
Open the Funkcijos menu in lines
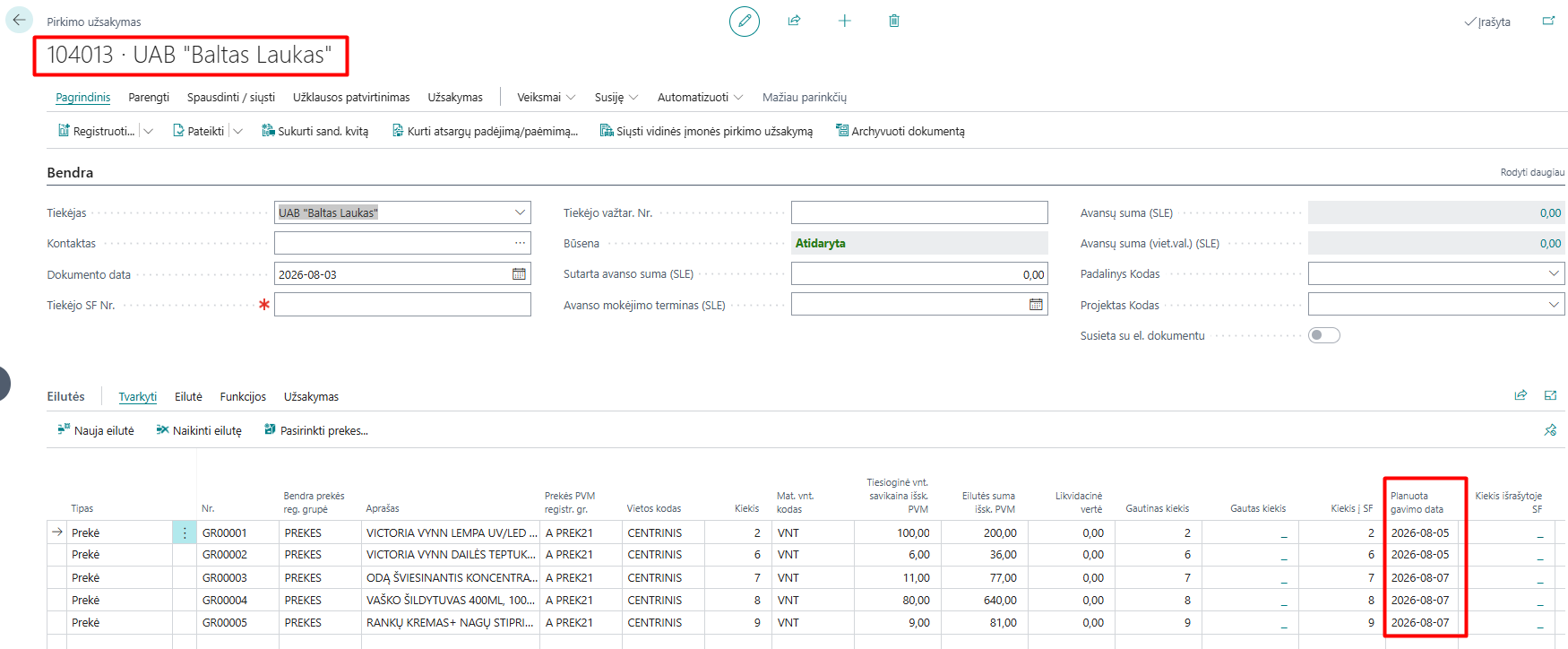point(243,396)
